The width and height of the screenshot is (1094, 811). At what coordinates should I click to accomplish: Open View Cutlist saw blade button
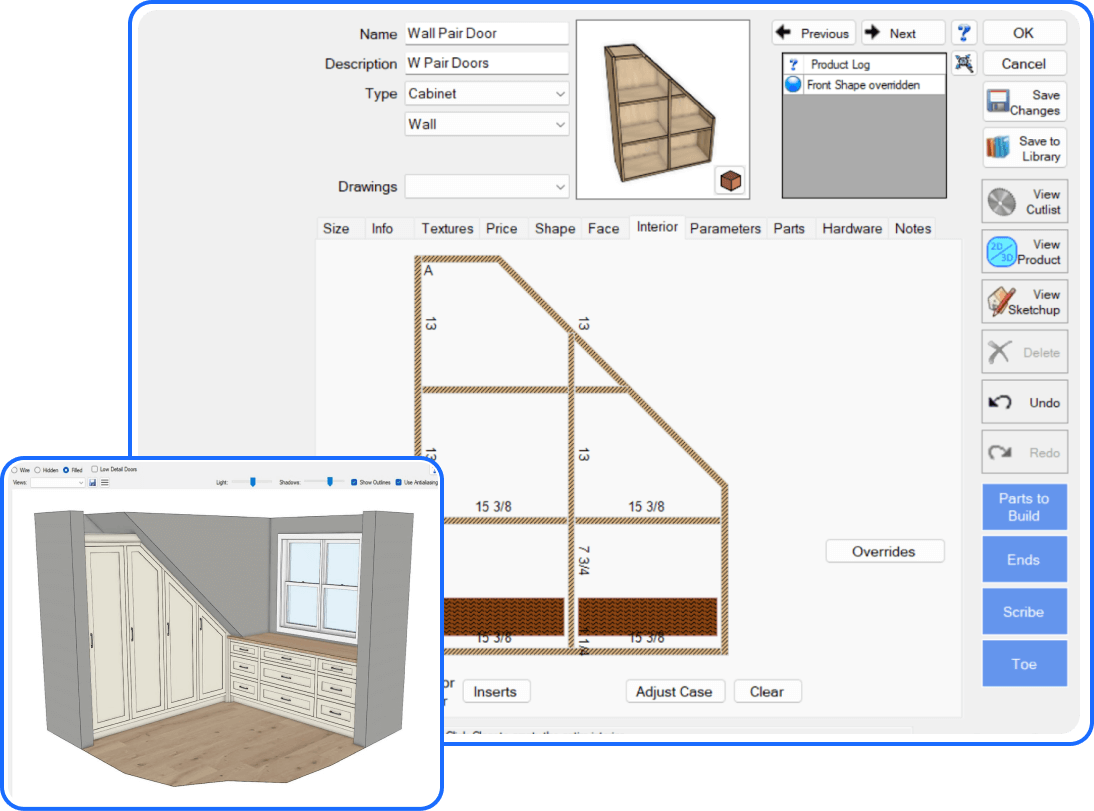[1024, 202]
